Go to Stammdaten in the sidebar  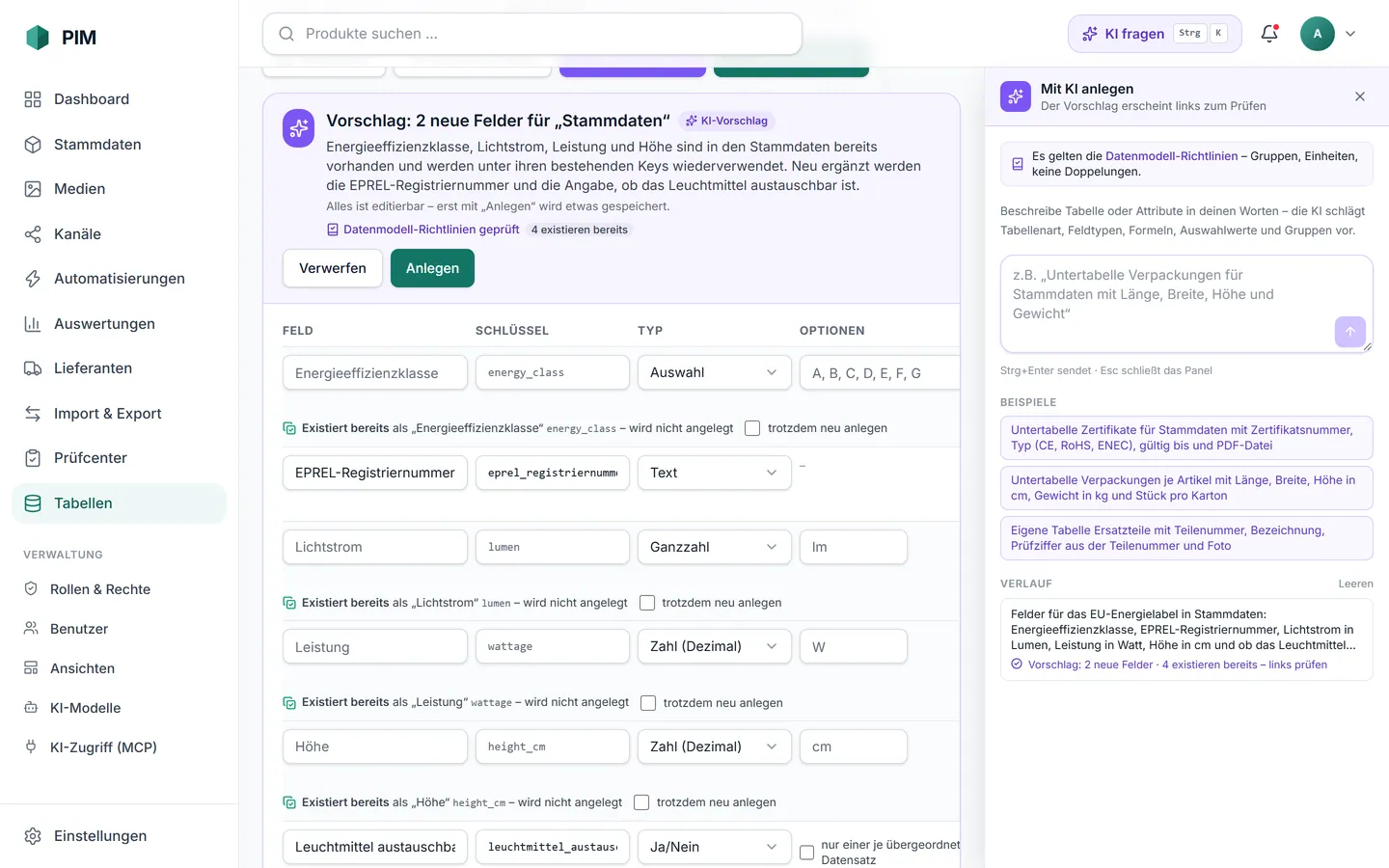pyautogui.click(x=120, y=145)
